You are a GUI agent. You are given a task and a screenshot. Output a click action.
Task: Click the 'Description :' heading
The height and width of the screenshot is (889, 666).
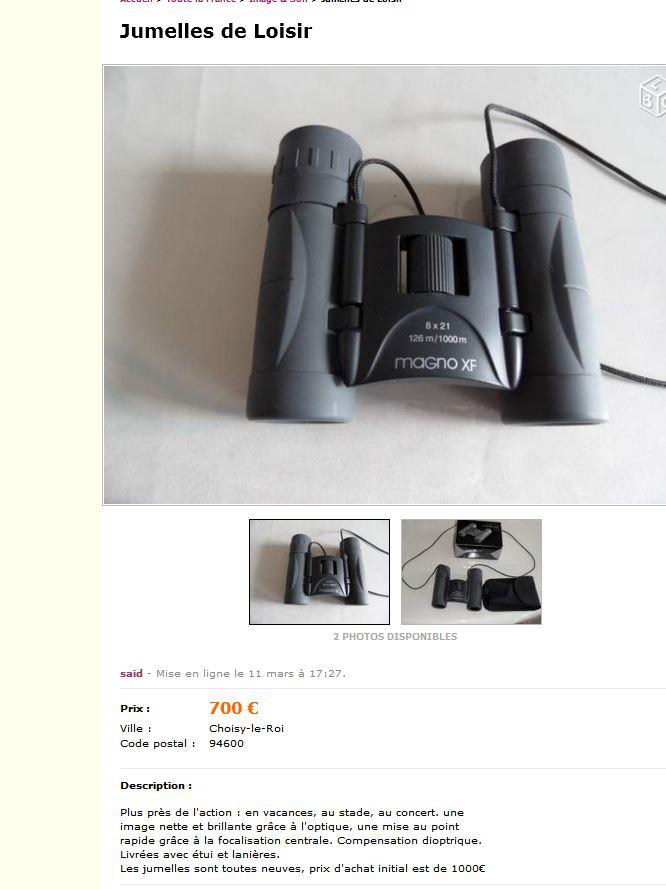pos(156,786)
